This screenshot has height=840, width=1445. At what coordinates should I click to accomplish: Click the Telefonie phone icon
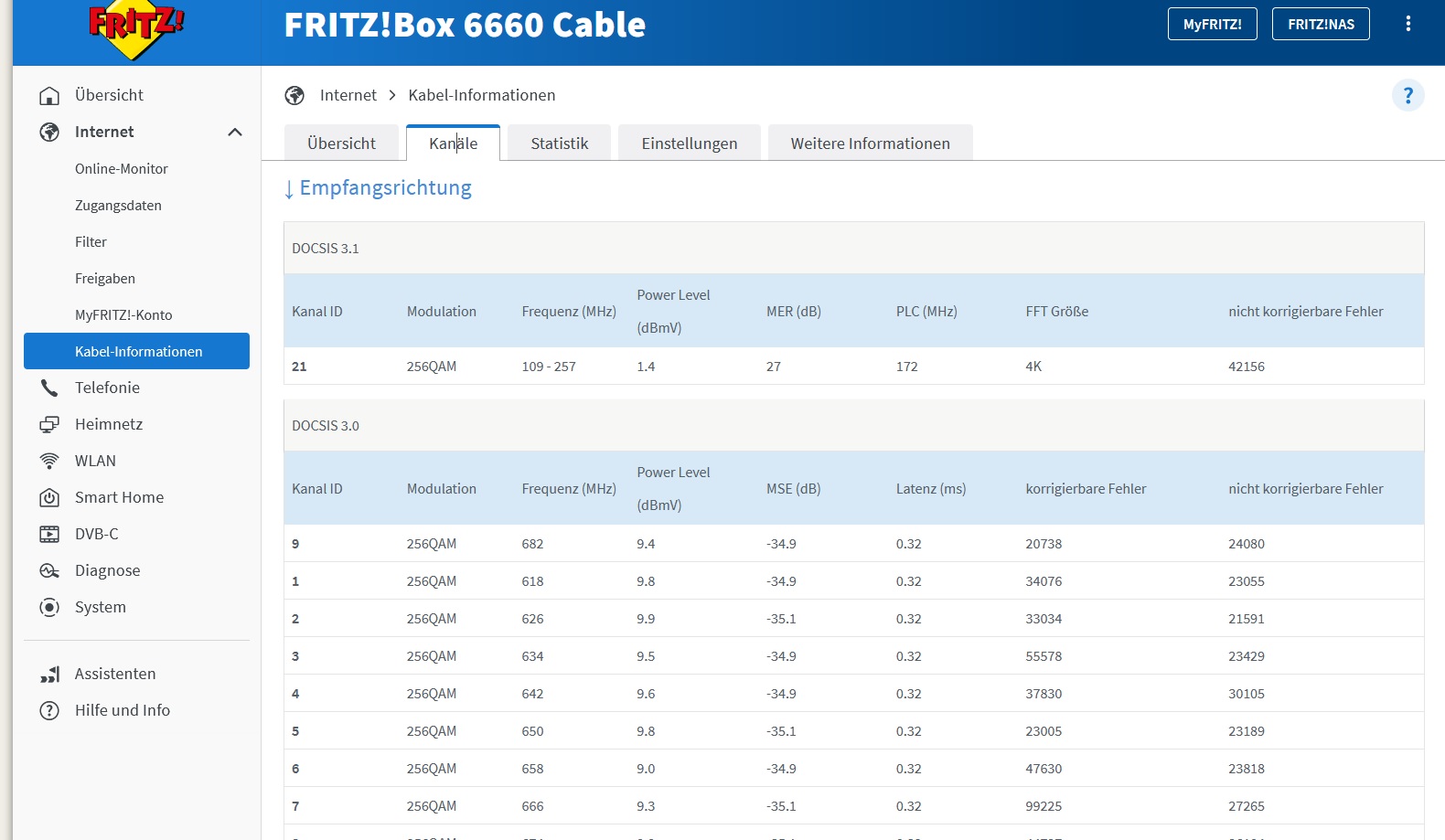[49, 388]
